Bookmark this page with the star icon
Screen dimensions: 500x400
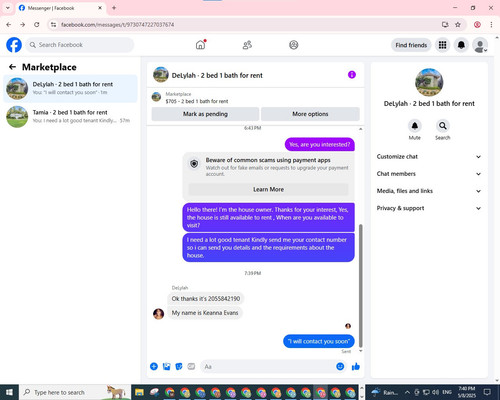click(458, 24)
